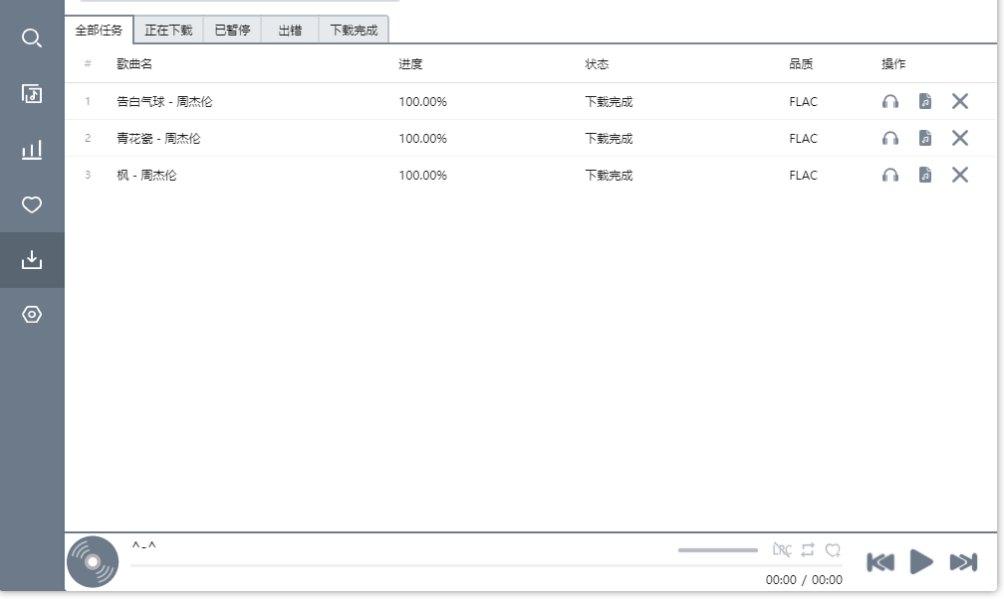Add current song to favorites in player
Viewport: 1004px width, 603px height.
tap(832, 550)
